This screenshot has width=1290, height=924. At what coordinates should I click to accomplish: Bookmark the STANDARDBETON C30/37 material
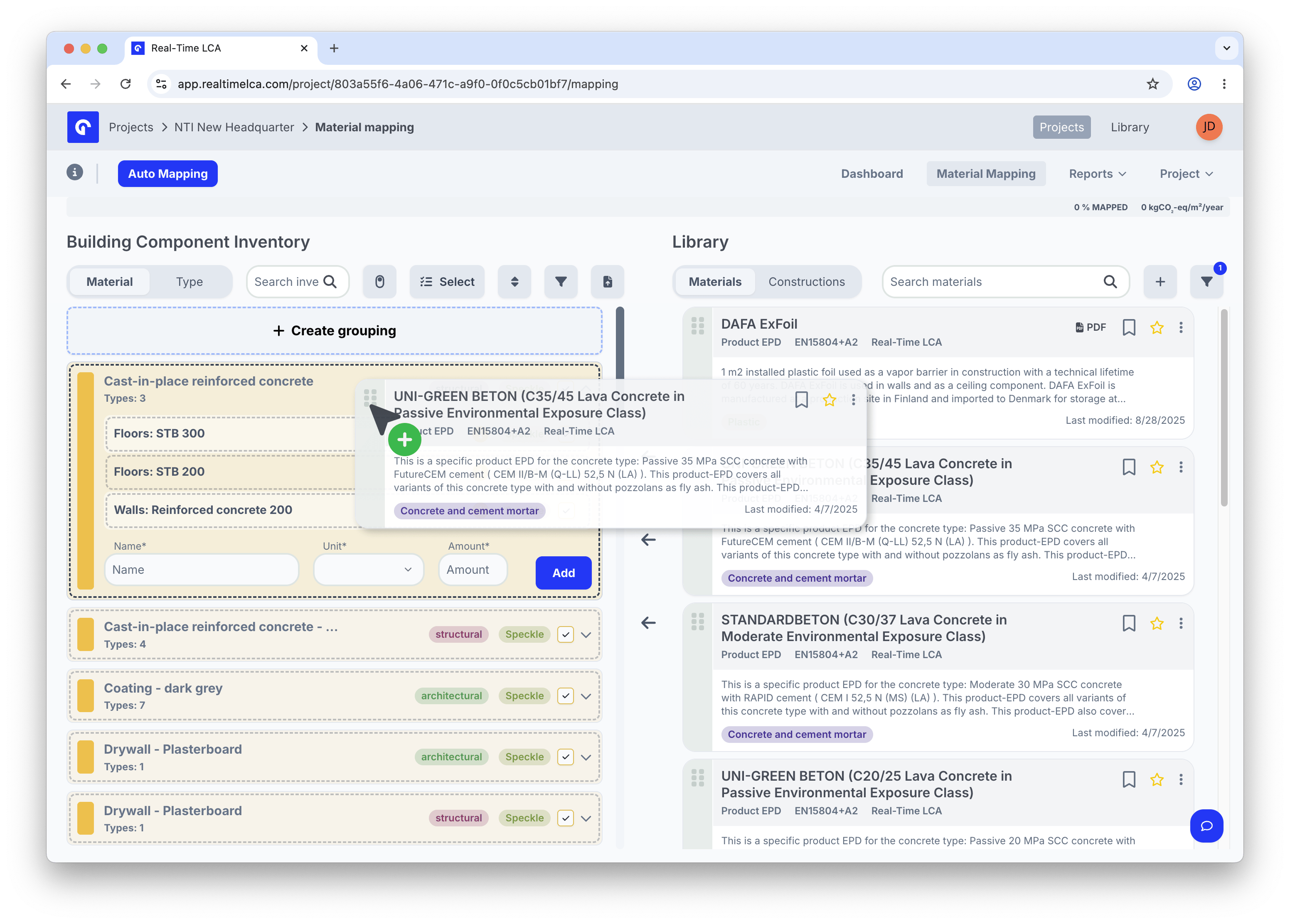tap(1128, 624)
